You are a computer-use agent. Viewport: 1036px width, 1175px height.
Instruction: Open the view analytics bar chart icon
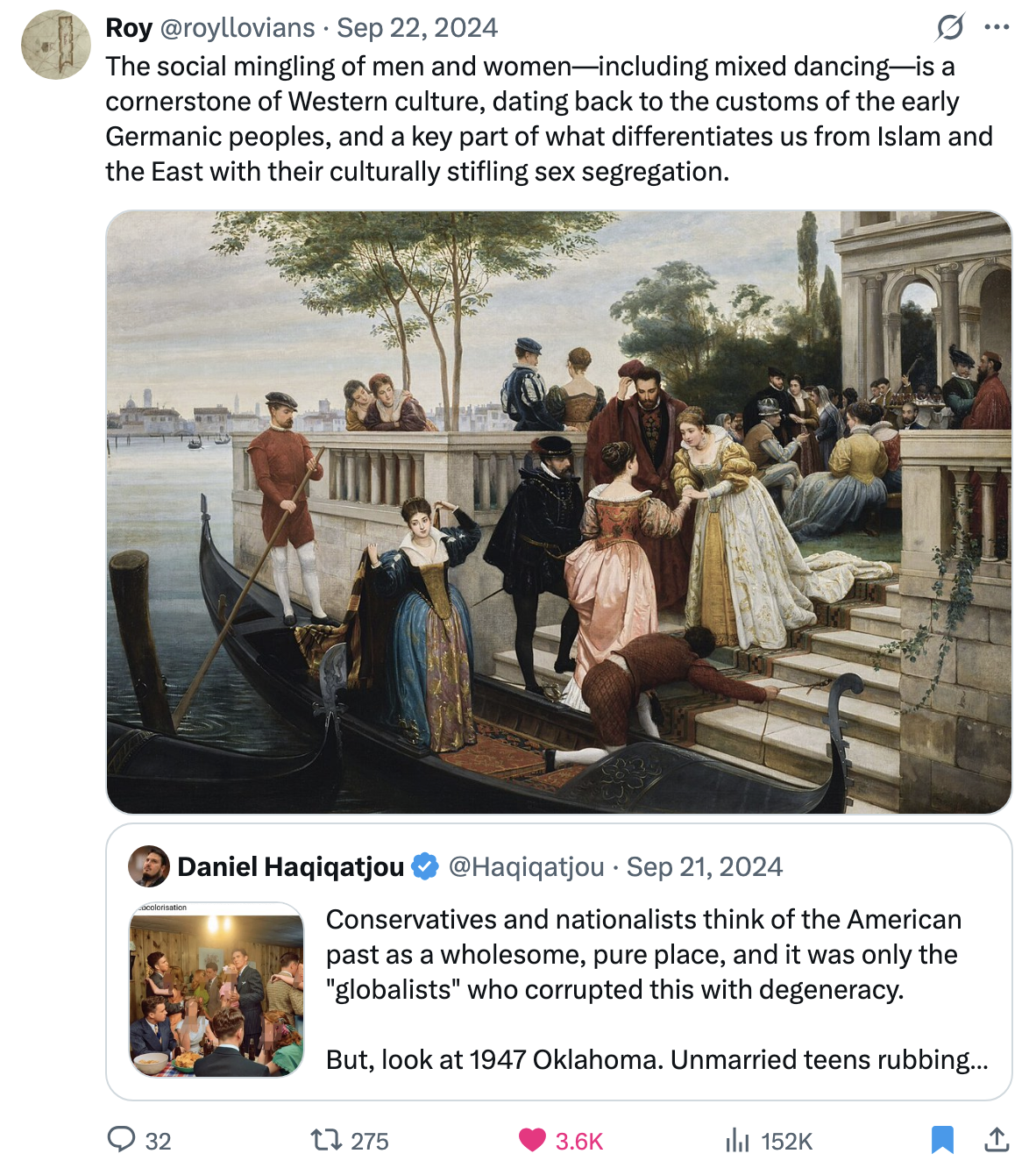737,1140
